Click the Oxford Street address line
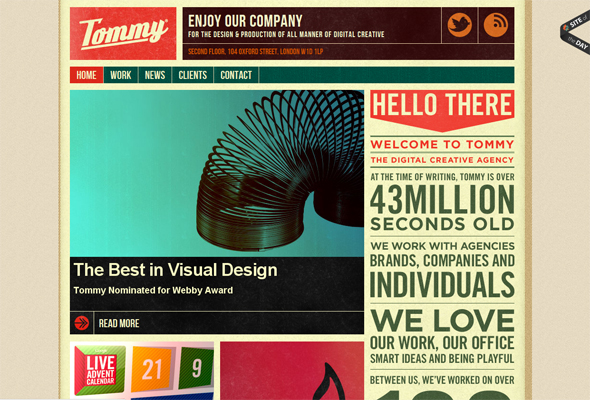Viewport: 590px width, 400px height. point(255,52)
